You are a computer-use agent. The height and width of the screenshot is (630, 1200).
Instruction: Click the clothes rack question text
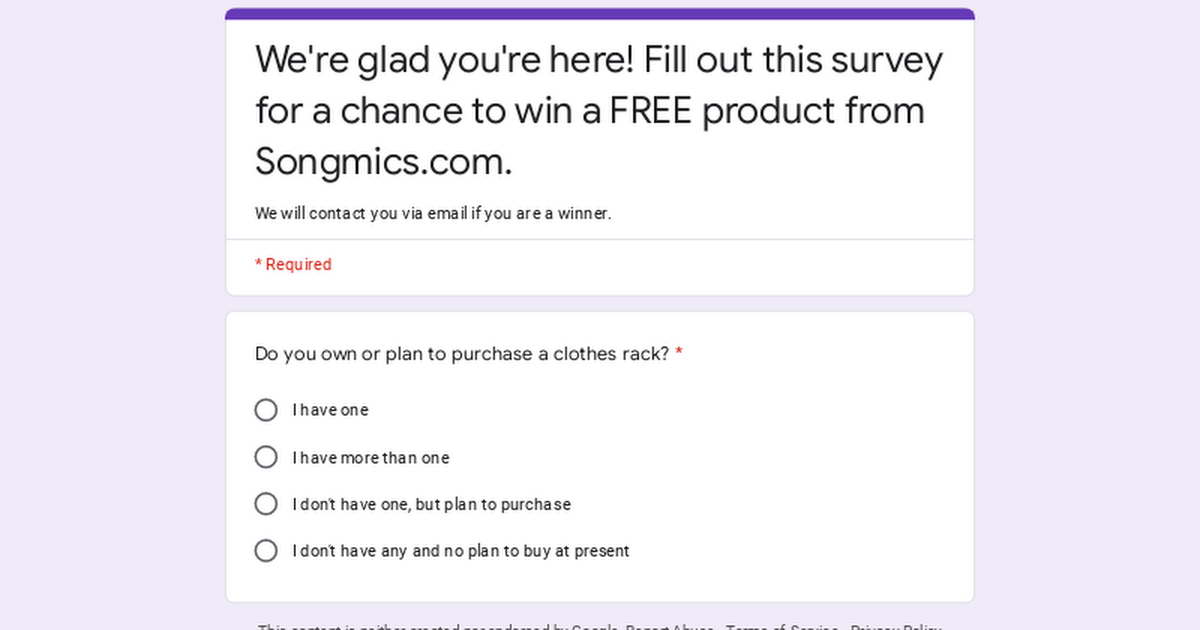coord(462,354)
